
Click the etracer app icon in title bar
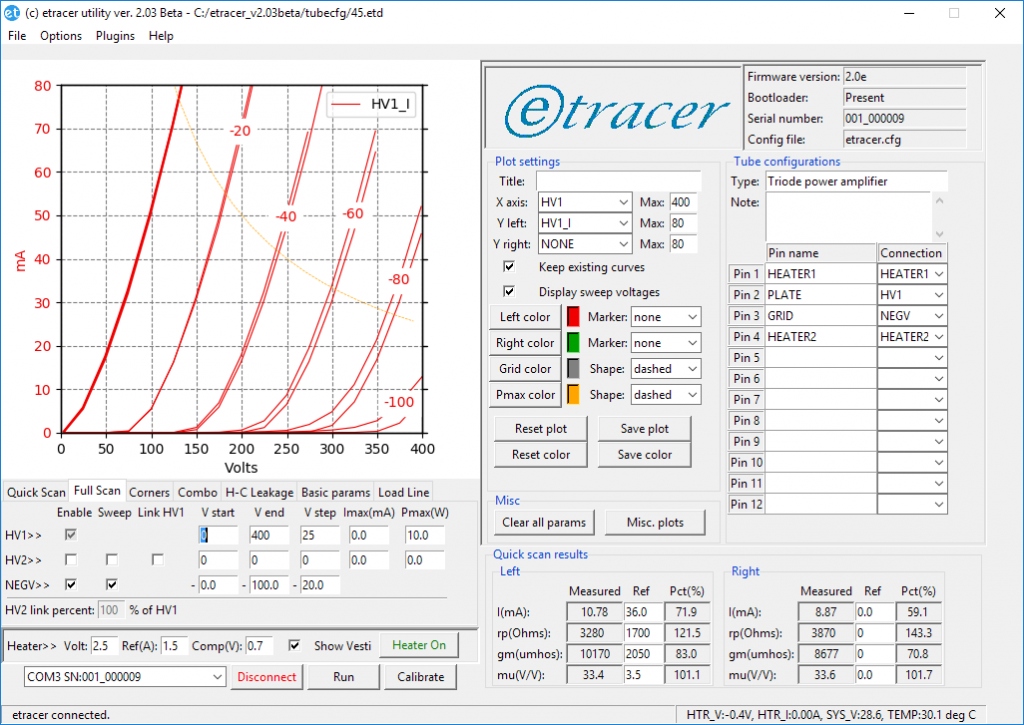12,12
